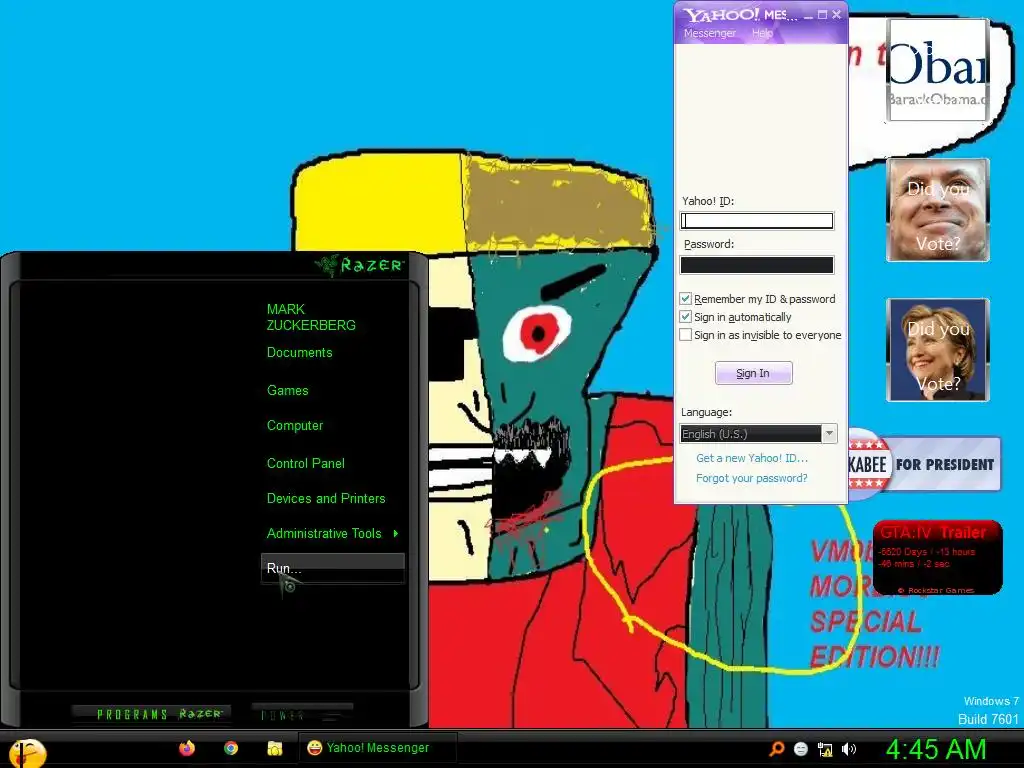Image resolution: width=1024 pixels, height=768 pixels.
Task: Click the Yahoo smiley tray icon
Action: coord(801,749)
